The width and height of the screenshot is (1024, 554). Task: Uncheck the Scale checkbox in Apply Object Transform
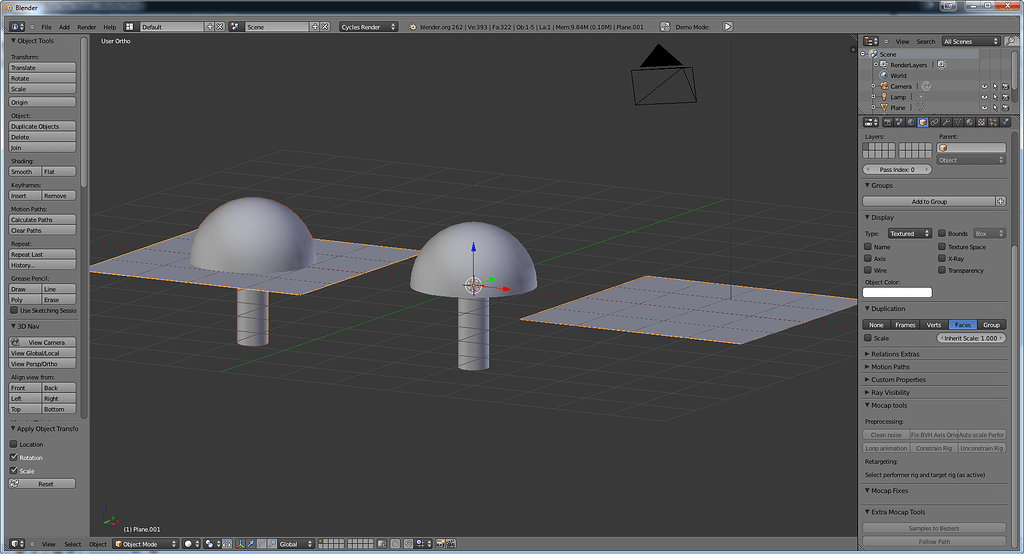coord(13,470)
